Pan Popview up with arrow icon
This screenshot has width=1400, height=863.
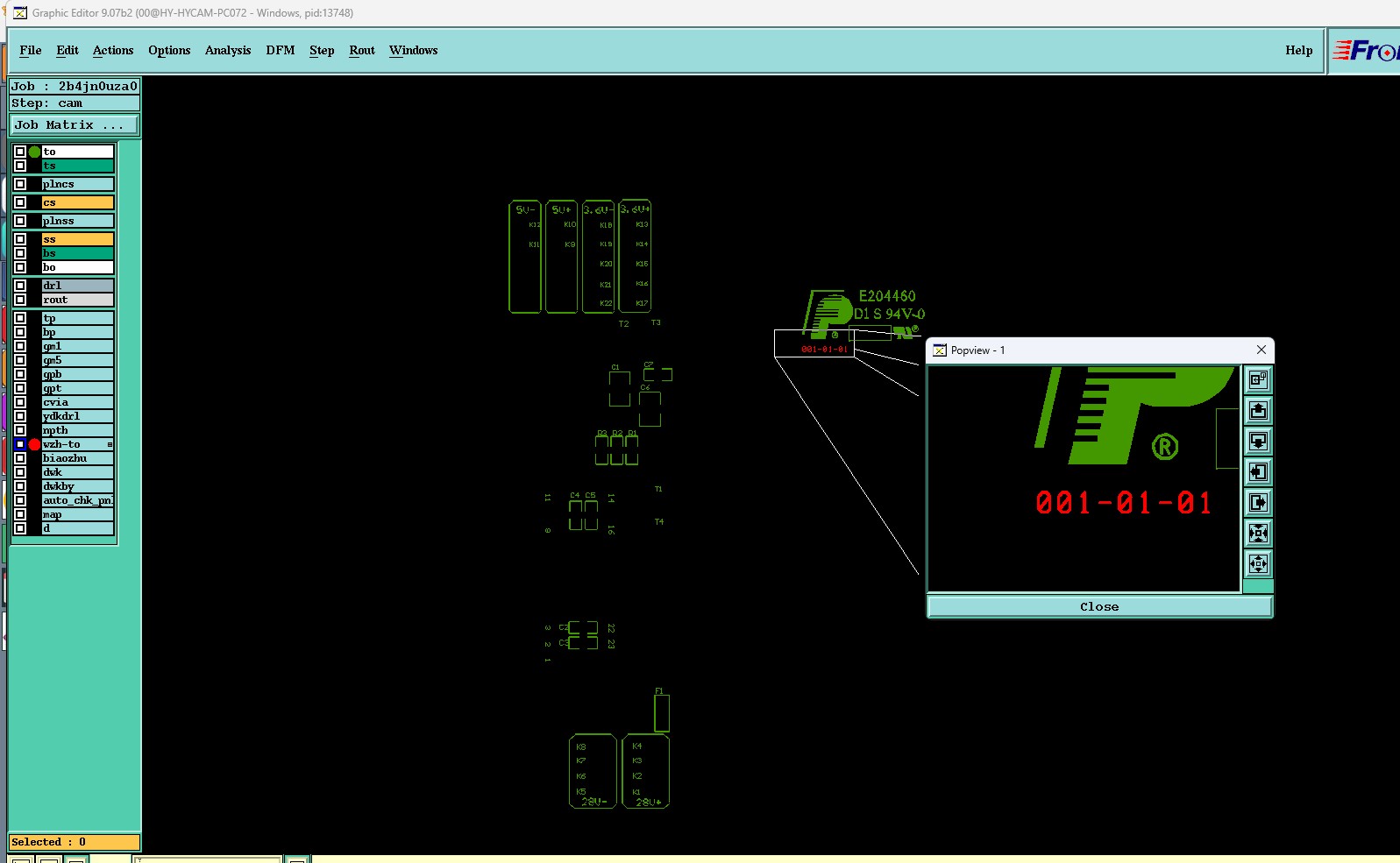(x=1258, y=410)
